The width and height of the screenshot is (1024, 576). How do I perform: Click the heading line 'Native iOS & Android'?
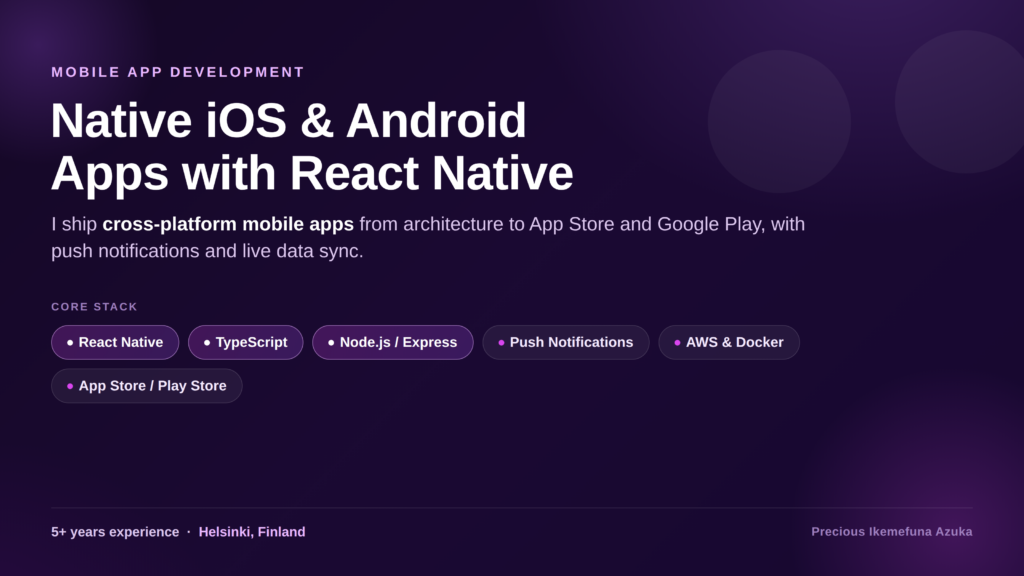pyautogui.click(x=288, y=121)
